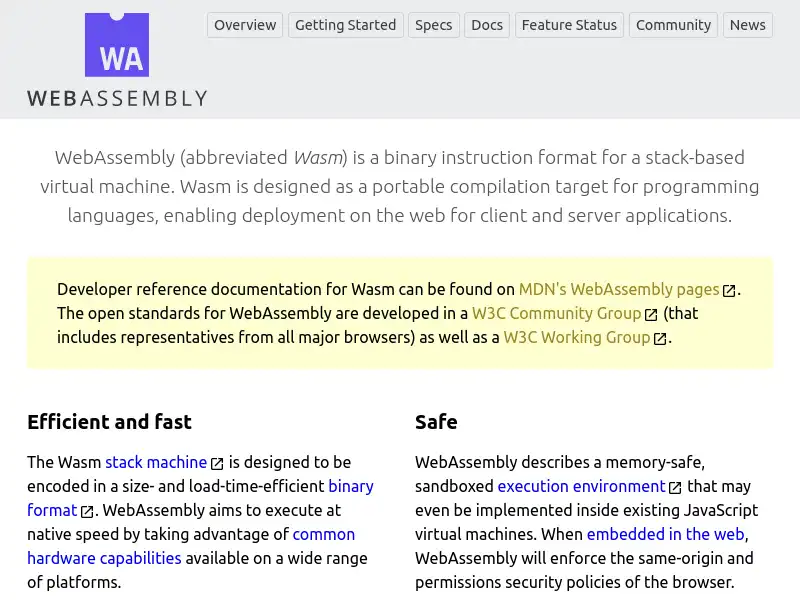
Task: Click the WEBASSEMBLY wordmark under the logo
Action: 116,98
